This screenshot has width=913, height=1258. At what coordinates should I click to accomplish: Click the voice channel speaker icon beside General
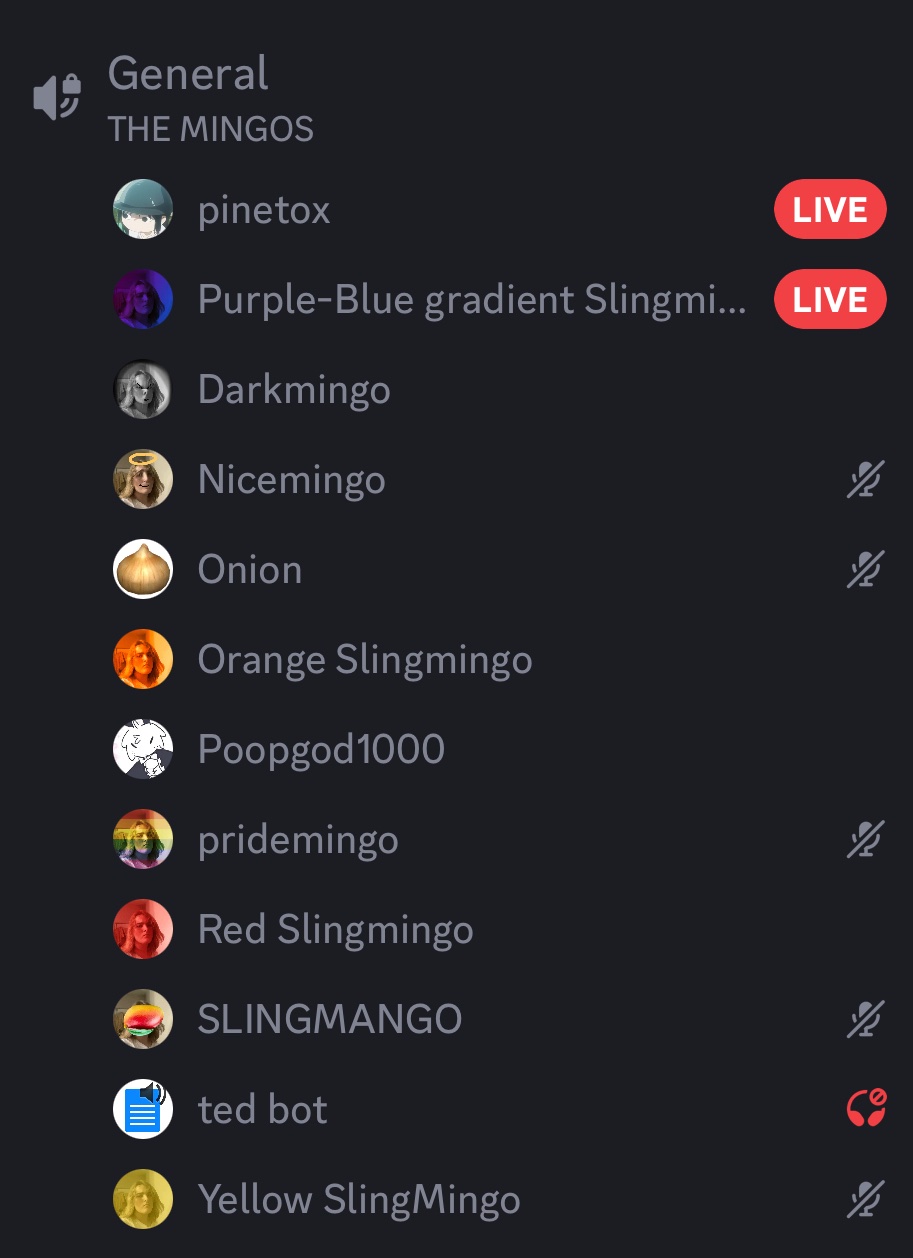pyautogui.click(x=57, y=97)
